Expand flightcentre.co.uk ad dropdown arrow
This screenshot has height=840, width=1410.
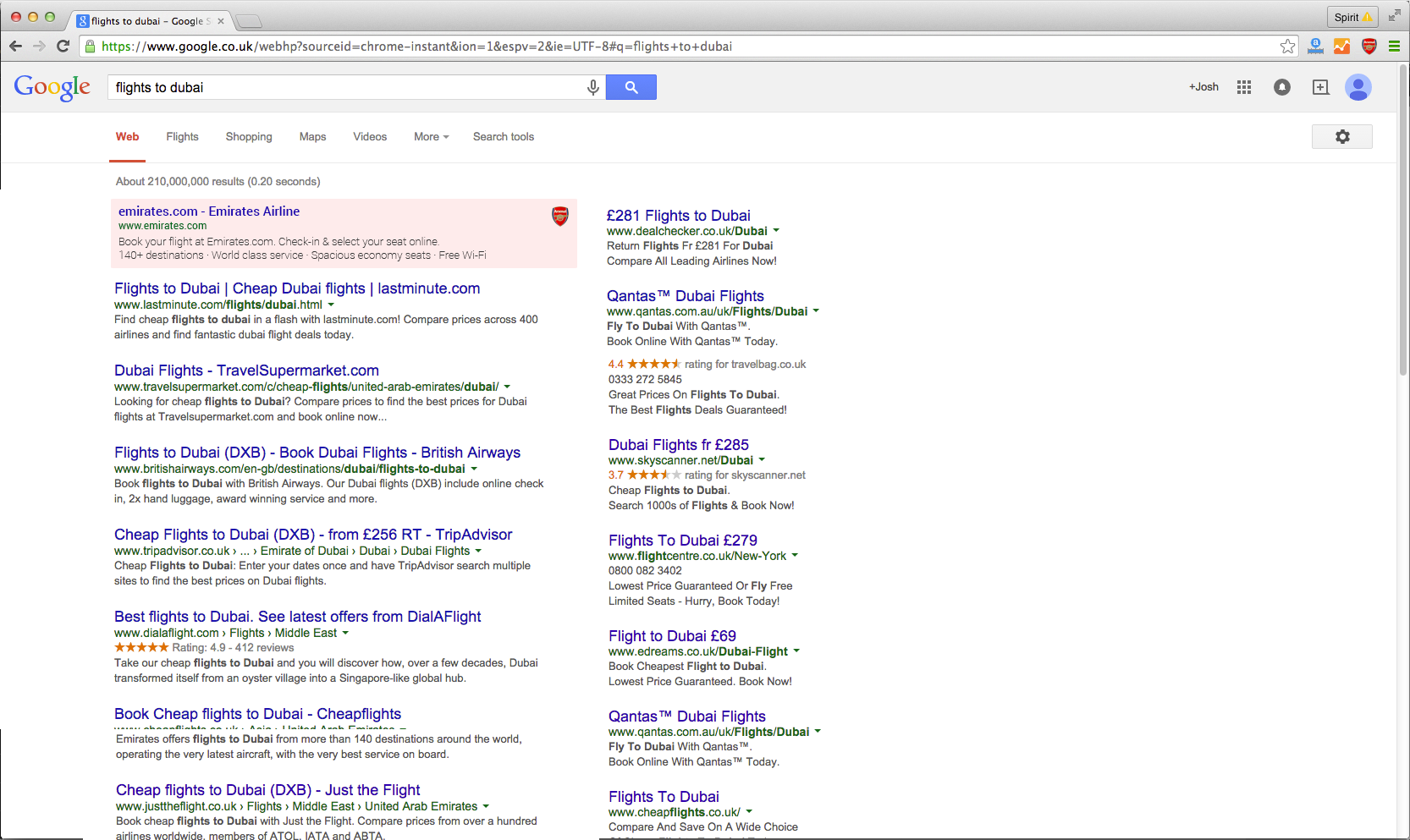click(795, 555)
